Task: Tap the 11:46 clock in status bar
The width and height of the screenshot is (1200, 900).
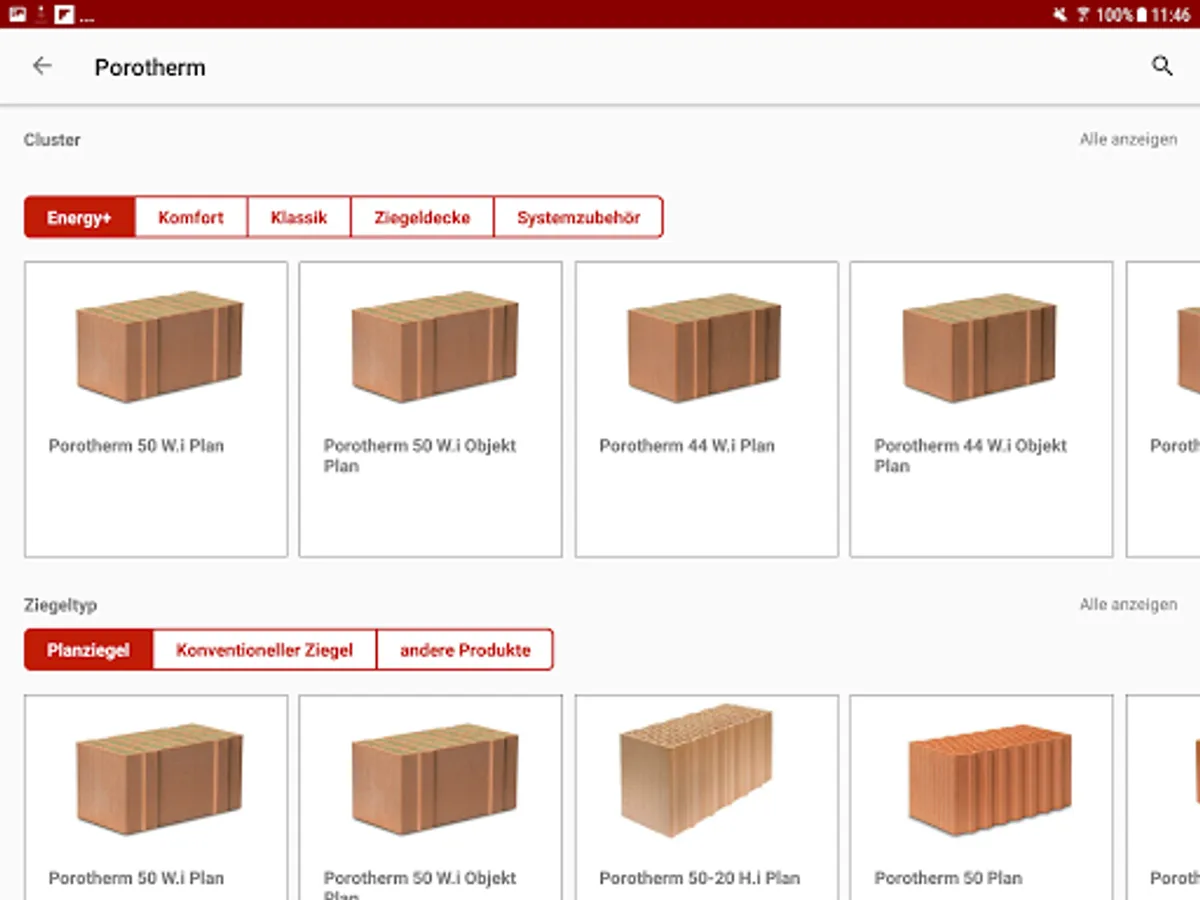Action: [x=1171, y=15]
